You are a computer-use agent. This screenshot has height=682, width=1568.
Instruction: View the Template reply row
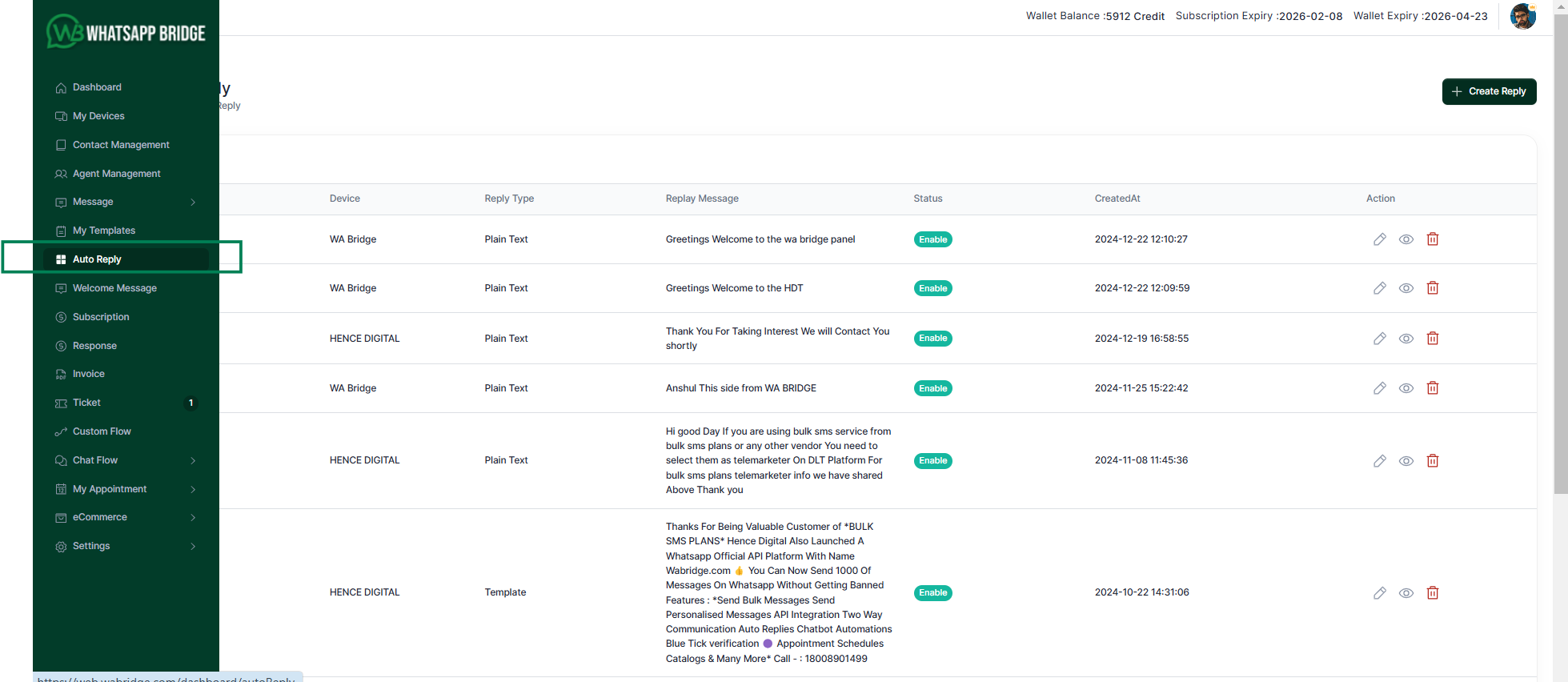tap(1406, 593)
